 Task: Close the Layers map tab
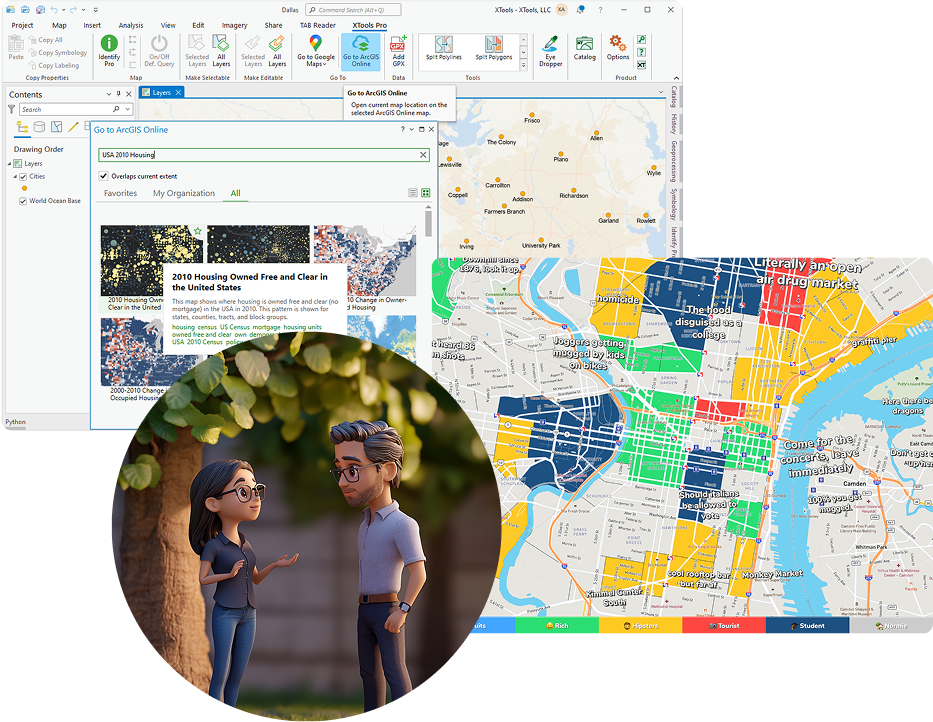coord(178,92)
